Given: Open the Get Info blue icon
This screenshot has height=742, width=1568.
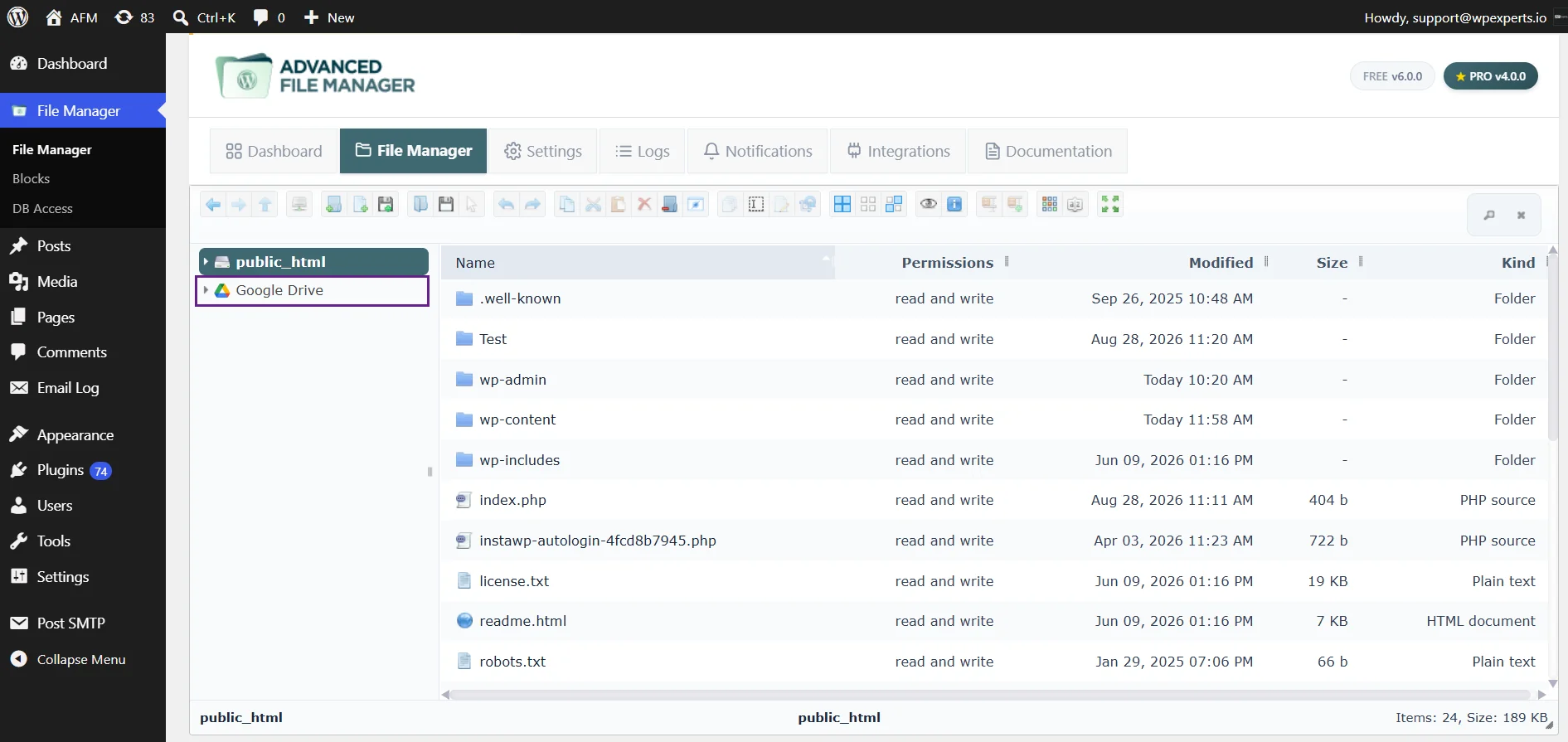Looking at the screenshot, I should click(954, 204).
